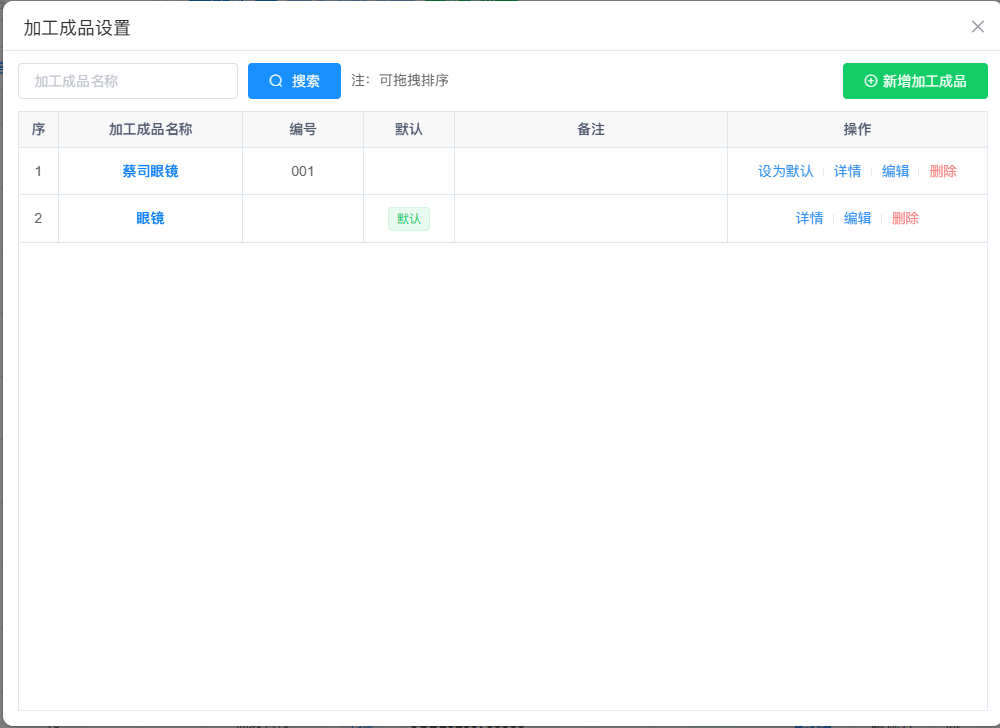This screenshot has height=728, width=1000.
Task: Click the green 默认 tag in row 2
Action: coord(408,219)
